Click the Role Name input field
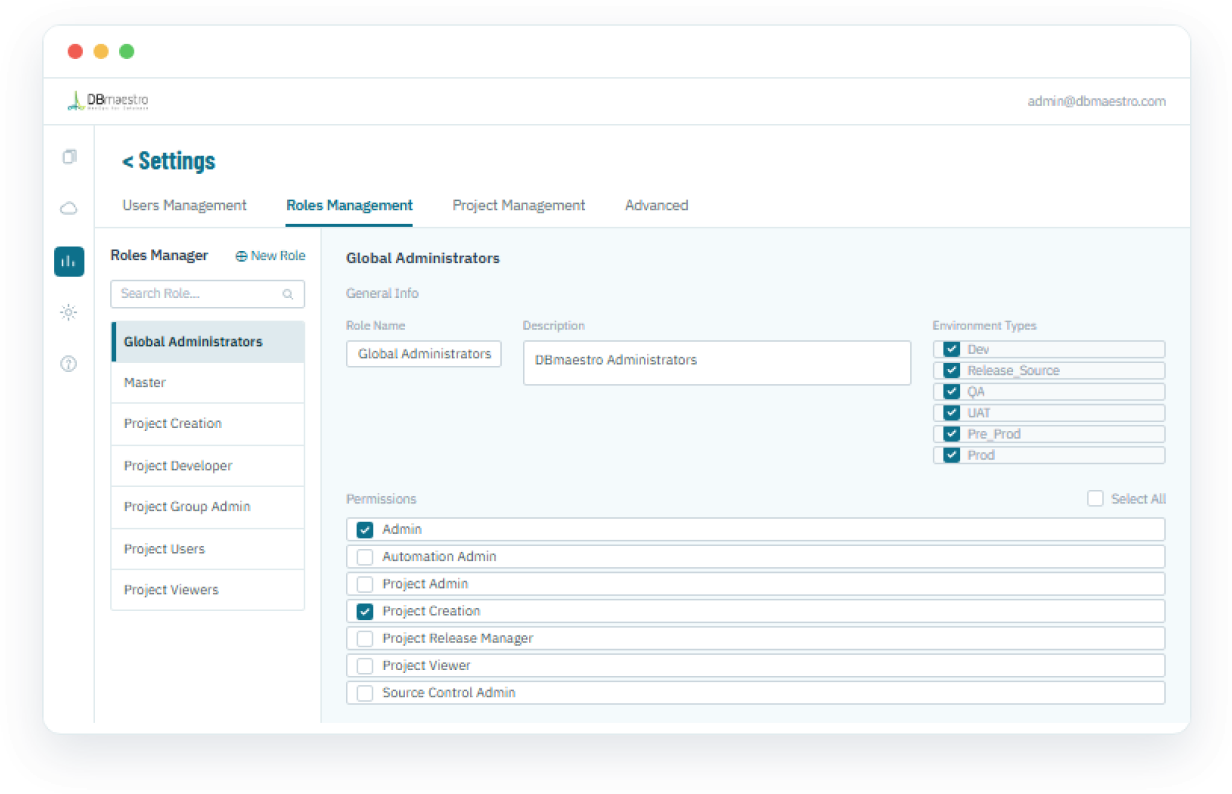Image resolution: width=1232 pixels, height=794 pixels. pyautogui.click(x=424, y=354)
